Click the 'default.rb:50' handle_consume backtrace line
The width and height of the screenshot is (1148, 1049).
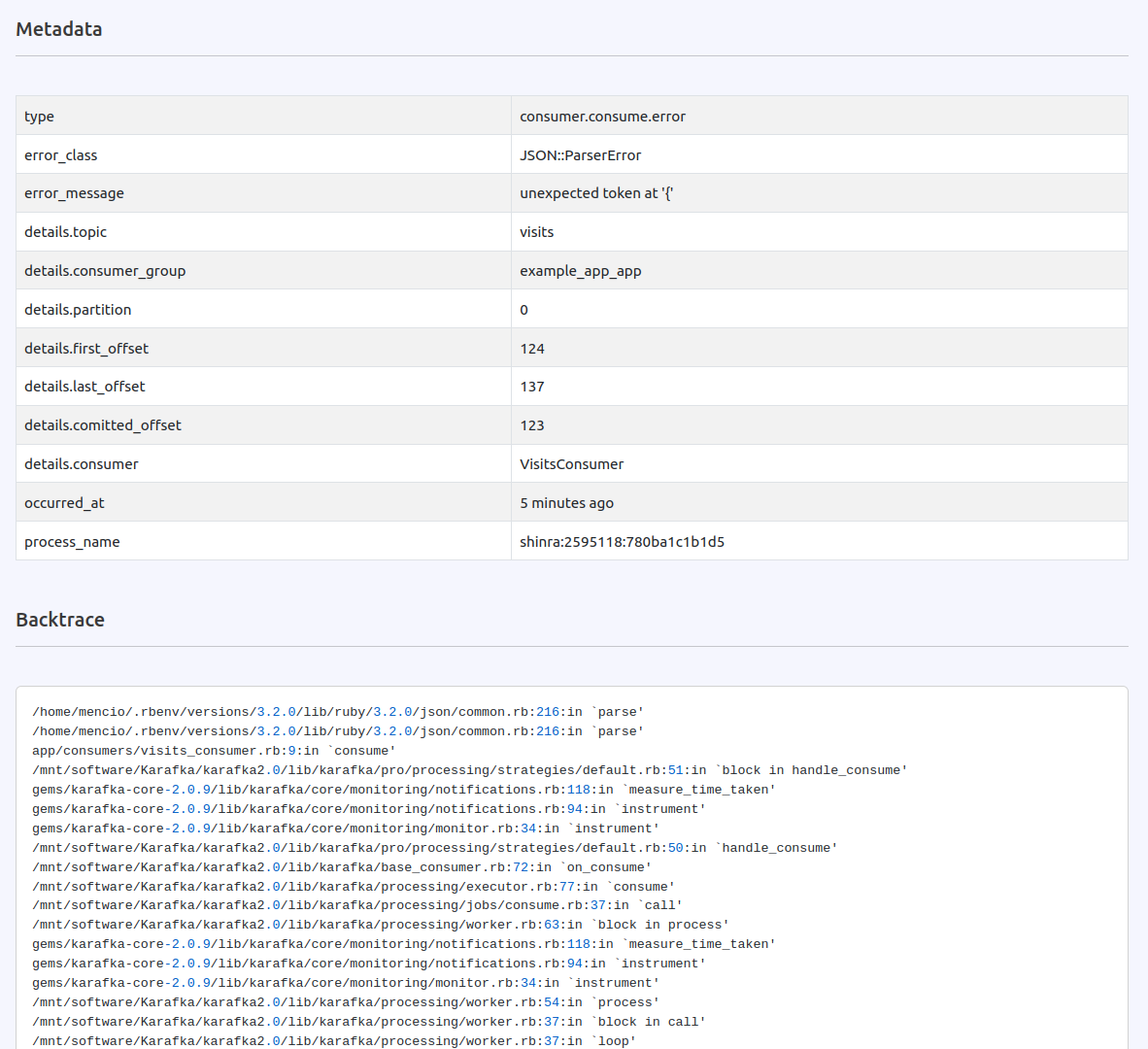[435, 848]
